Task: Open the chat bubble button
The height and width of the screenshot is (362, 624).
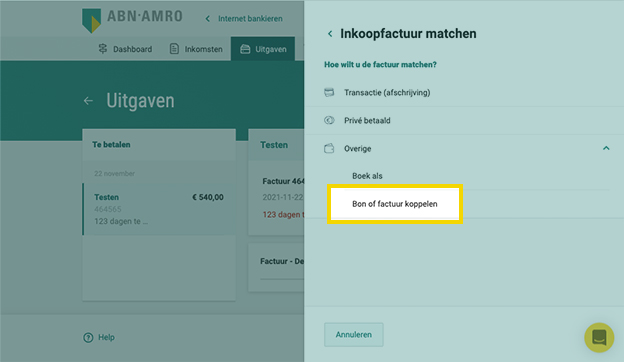Action: click(x=599, y=337)
